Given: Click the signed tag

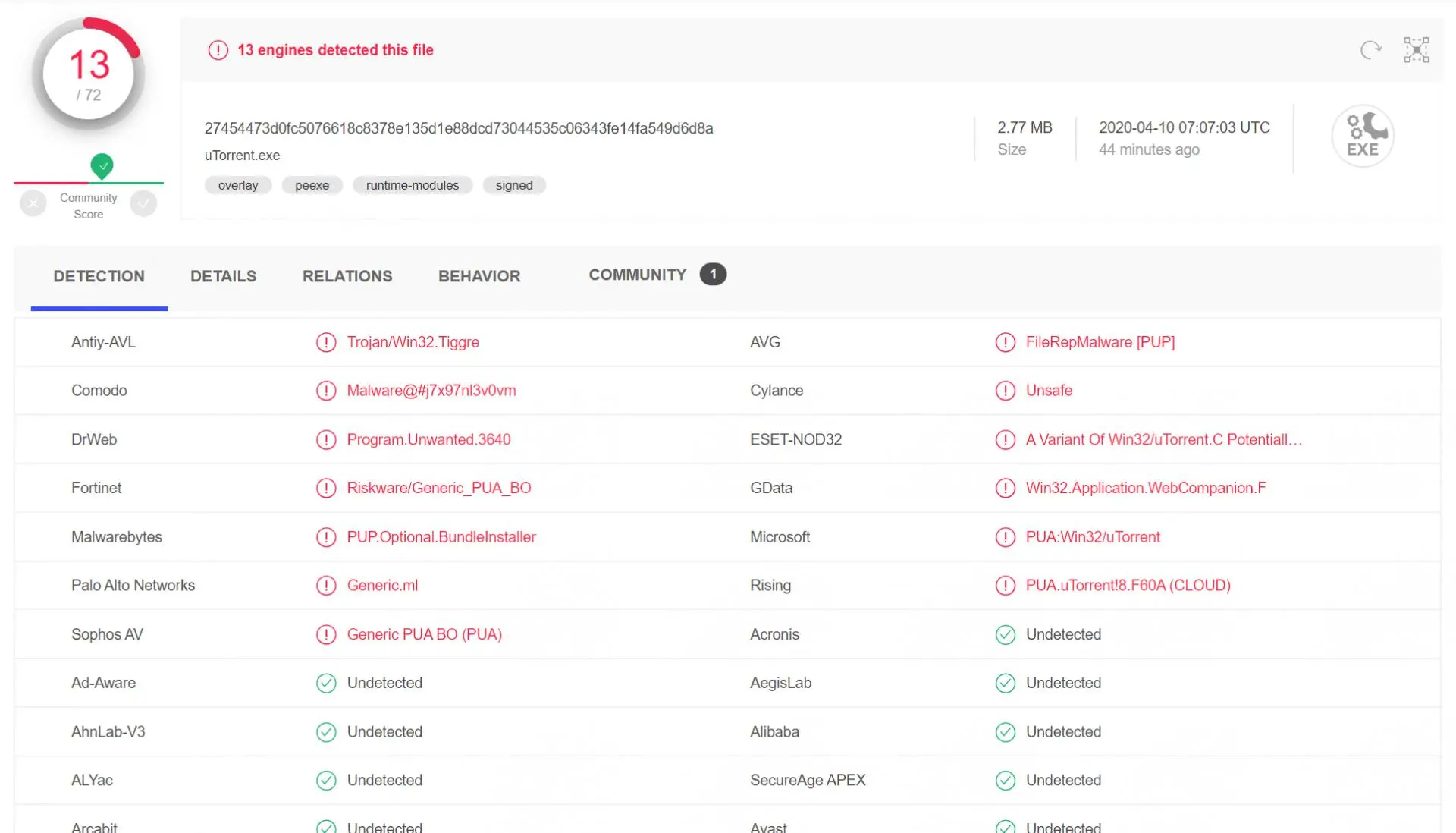Looking at the screenshot, I should [x=514, y=185].
